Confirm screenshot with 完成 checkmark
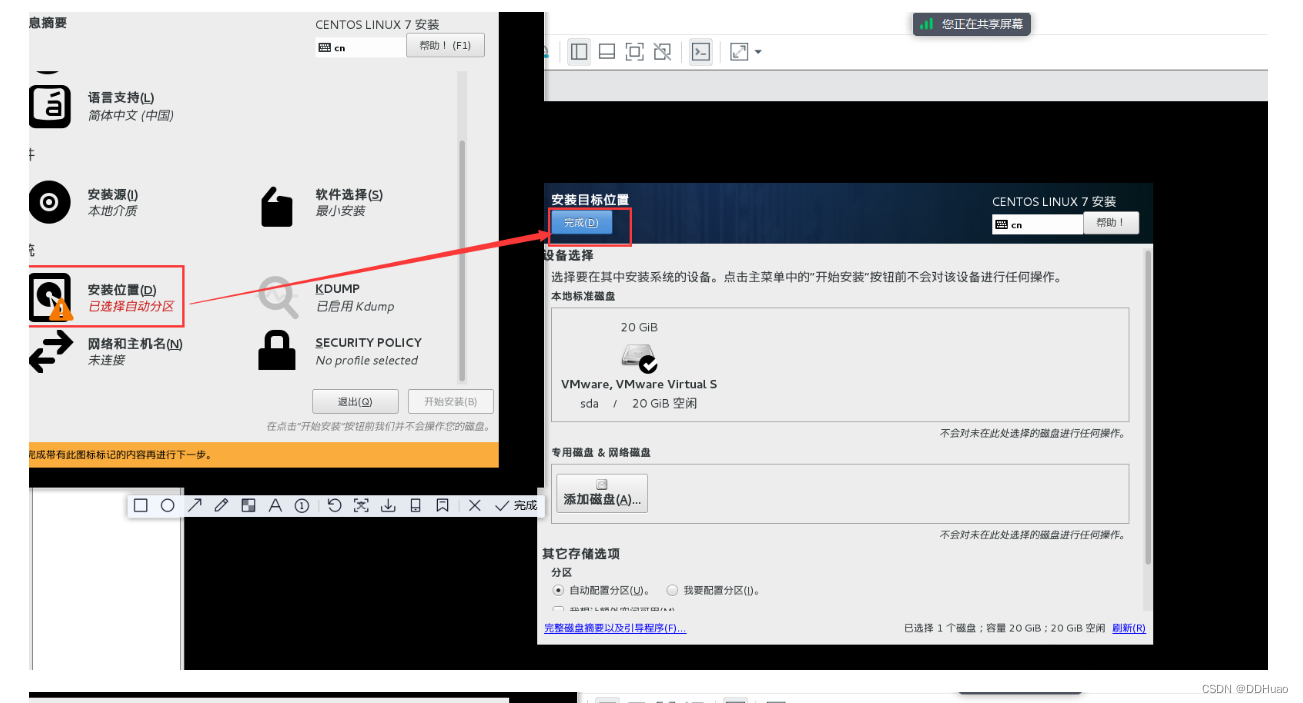Image resolution: width=1303 pixels, height=703 pixels. pos(516,506)
